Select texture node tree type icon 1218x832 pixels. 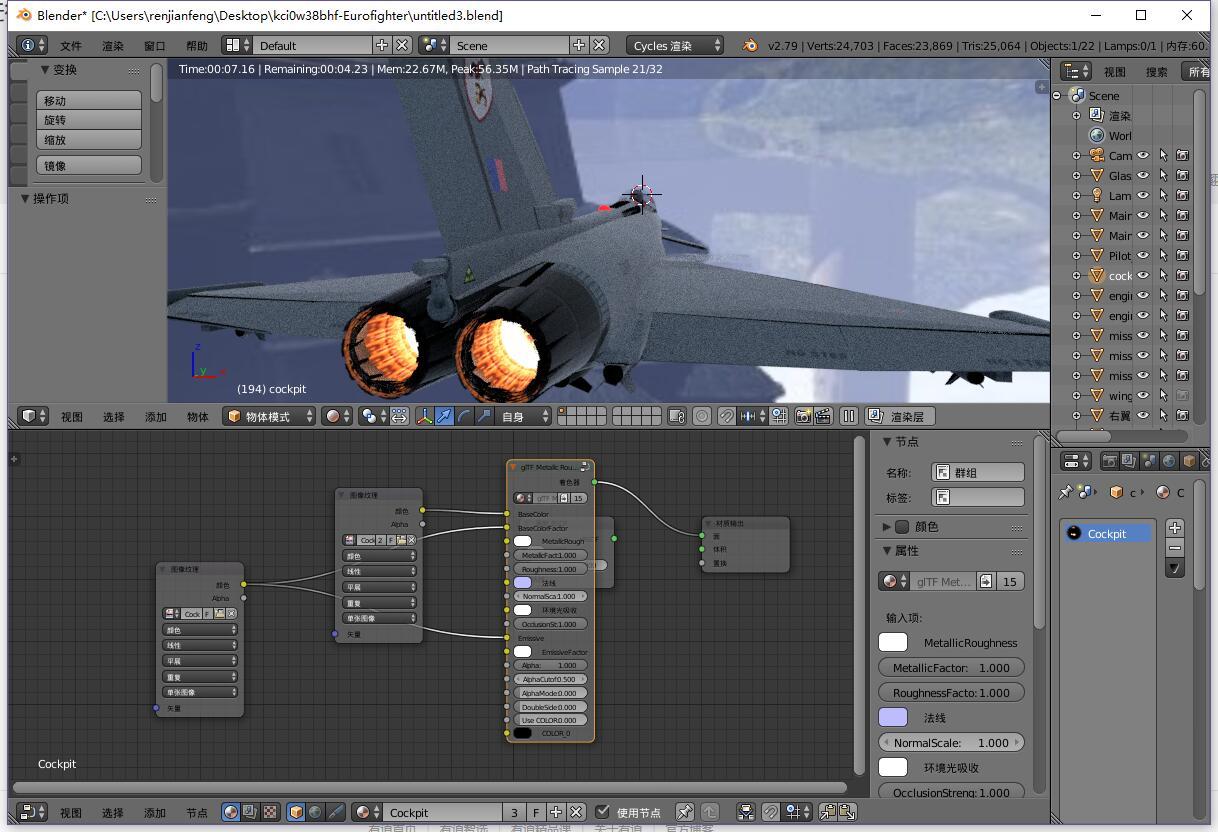pos(270,812)
